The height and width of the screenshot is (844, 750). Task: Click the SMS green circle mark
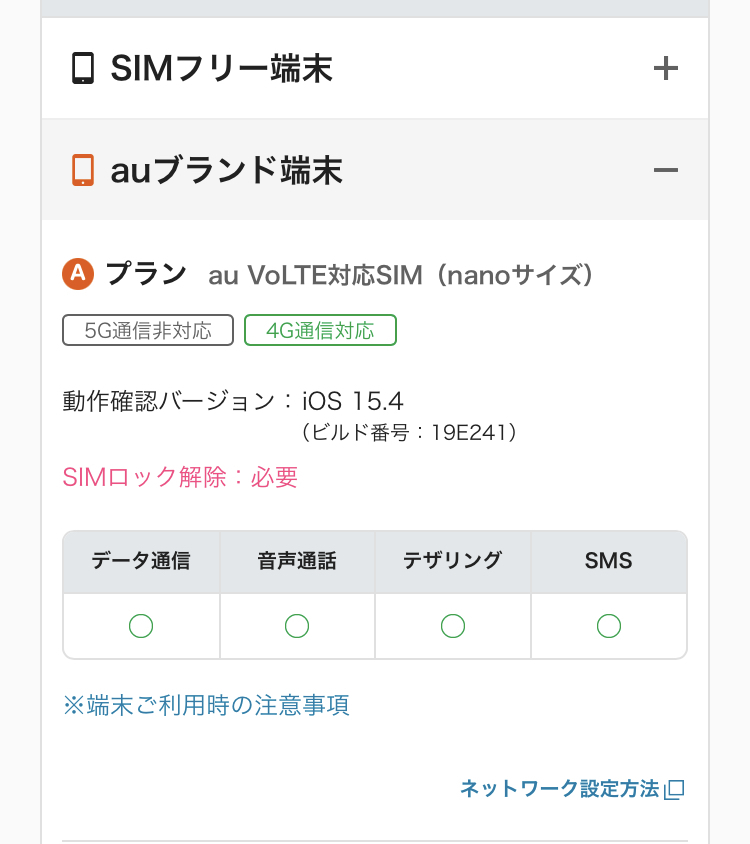pyautogui.click(x=609, y=626)
